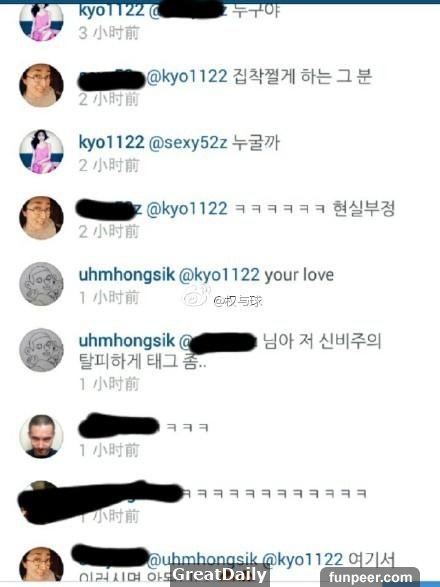Tap the @uhmhongsik mention in bottom comment
The image size is (440, 587).
202,560
